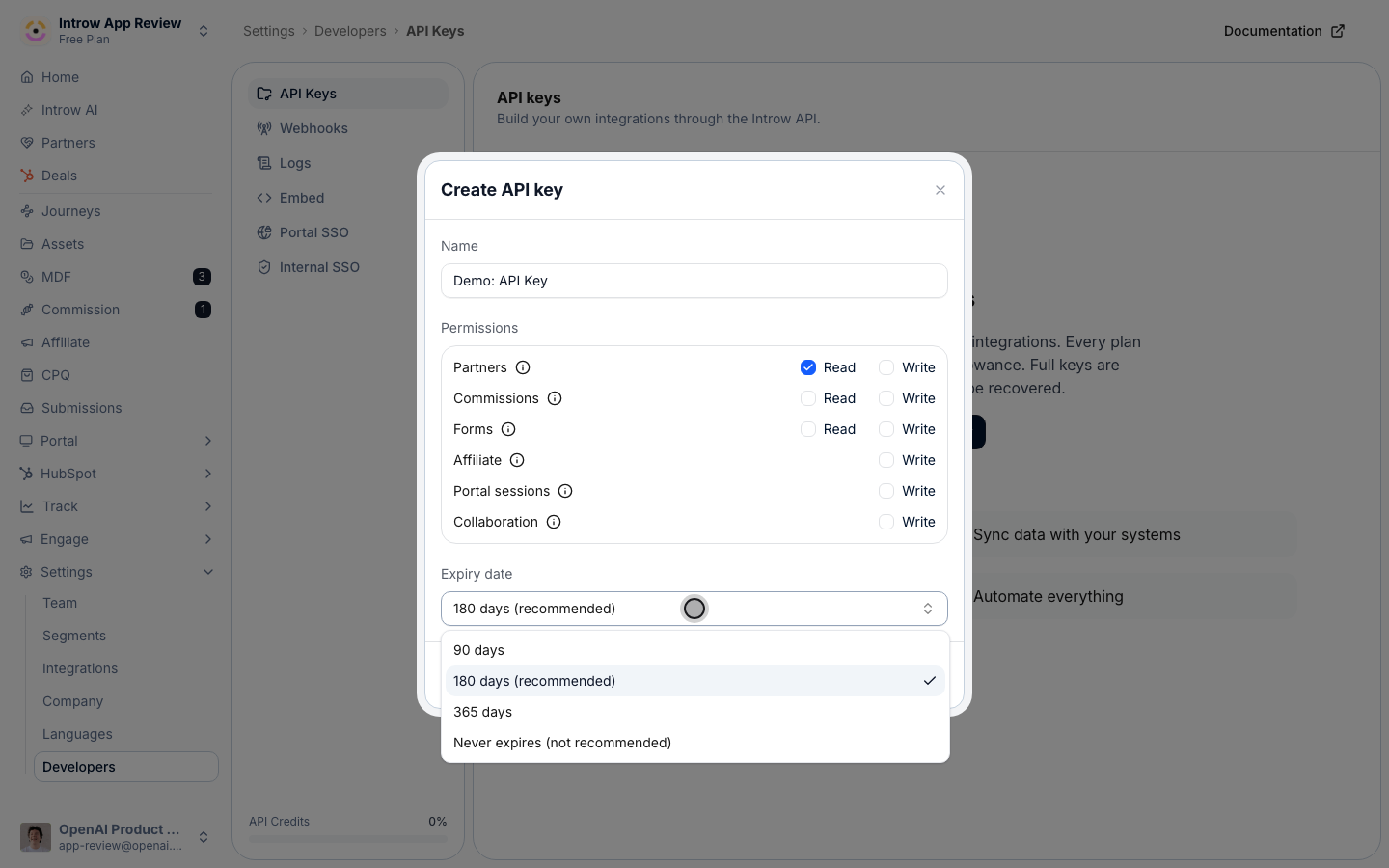
Task: Open the Documentation link
Action: point(1284,31)
